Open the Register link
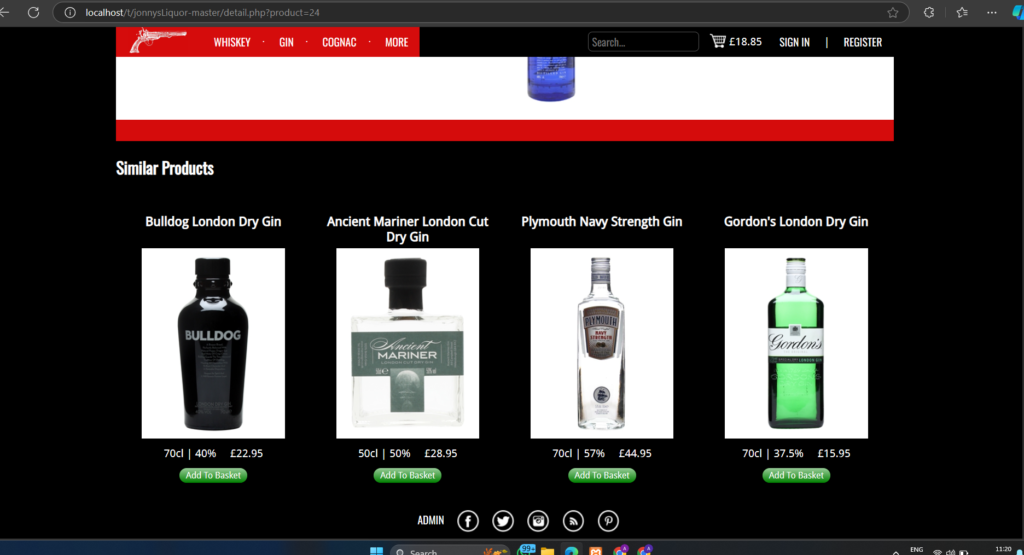This screenshot has width=1024, height=555. pyautogui.click(x=862, y=42)
